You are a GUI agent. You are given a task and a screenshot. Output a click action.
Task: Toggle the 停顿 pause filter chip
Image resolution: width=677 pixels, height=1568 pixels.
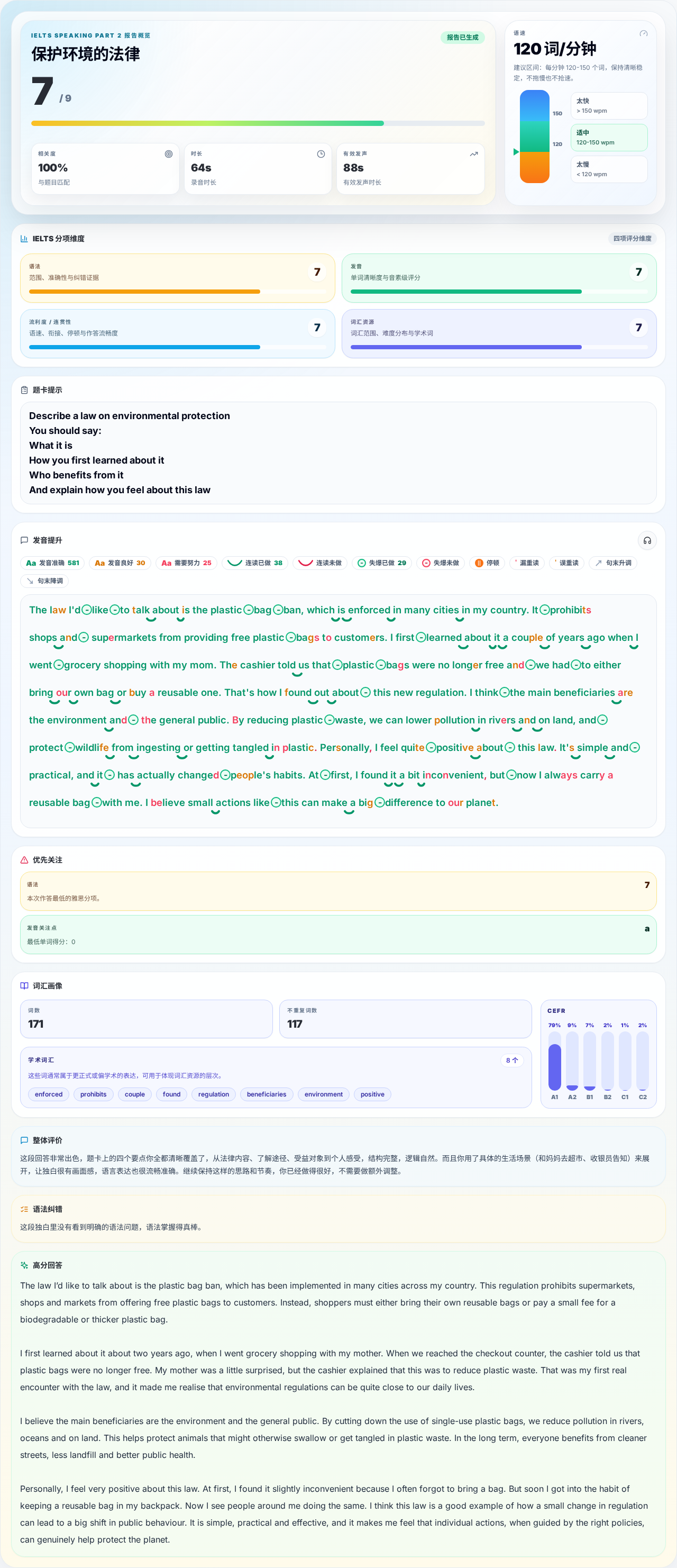[487, 563]
